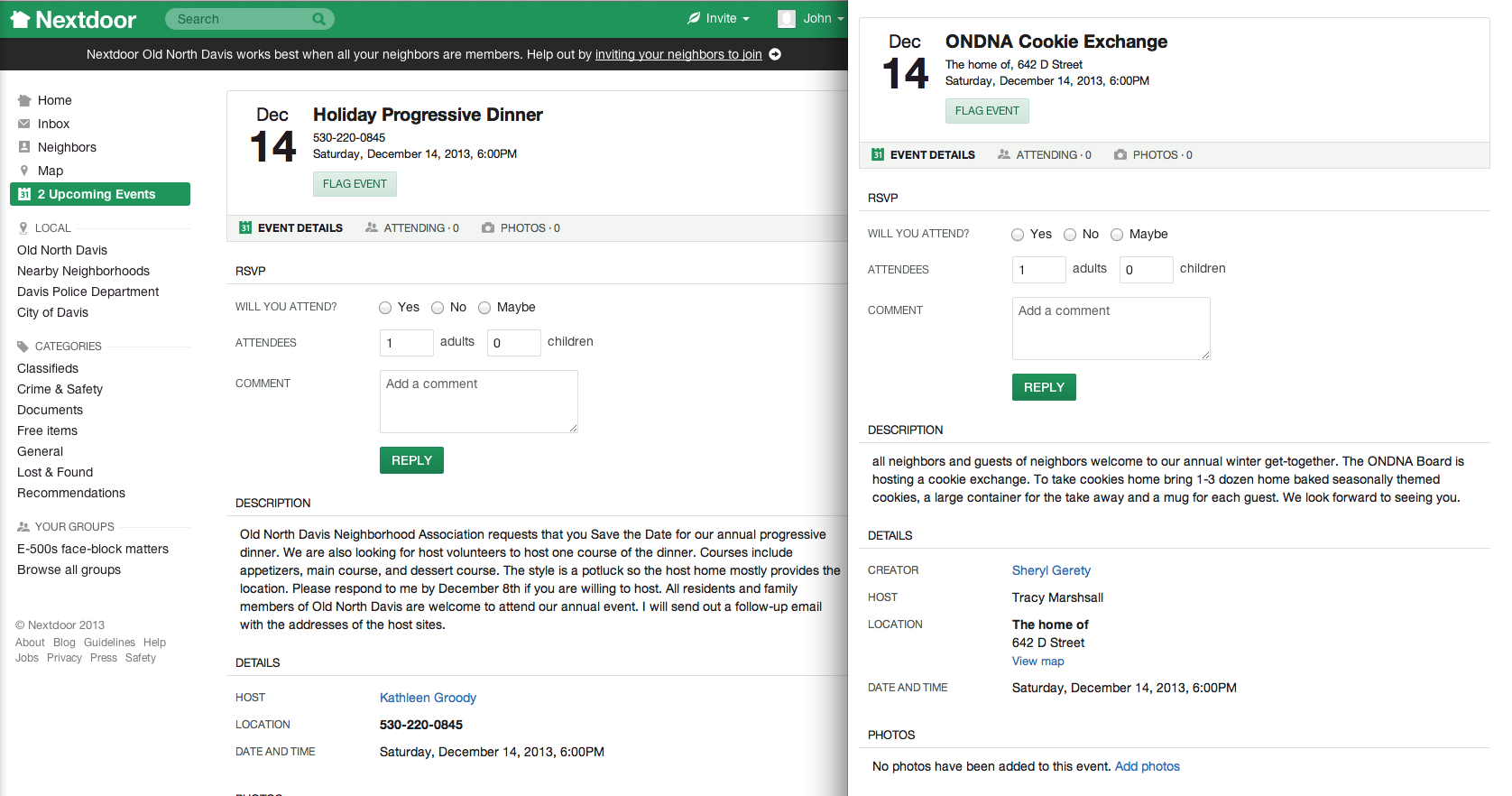The height and width of the screenshot is (796, 1512).
Task: Switch to Photos tab for Cookie Exchange
Action: pyautogui.click(x=1153, y=154)
